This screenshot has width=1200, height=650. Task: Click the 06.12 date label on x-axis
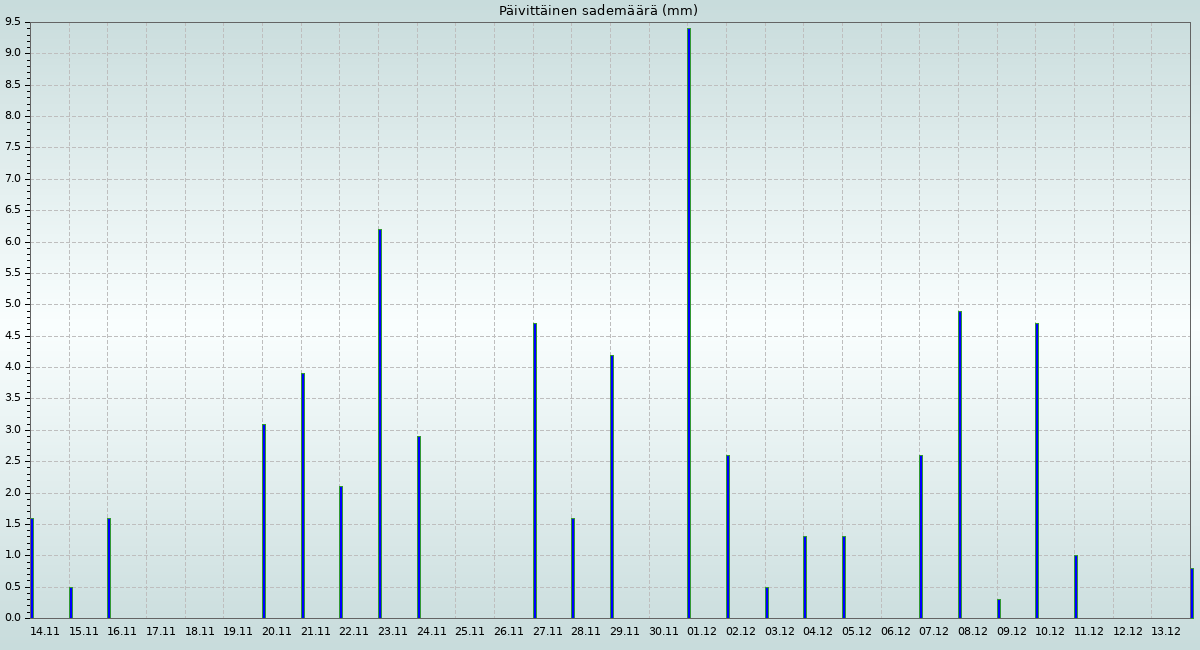point(895,632)
